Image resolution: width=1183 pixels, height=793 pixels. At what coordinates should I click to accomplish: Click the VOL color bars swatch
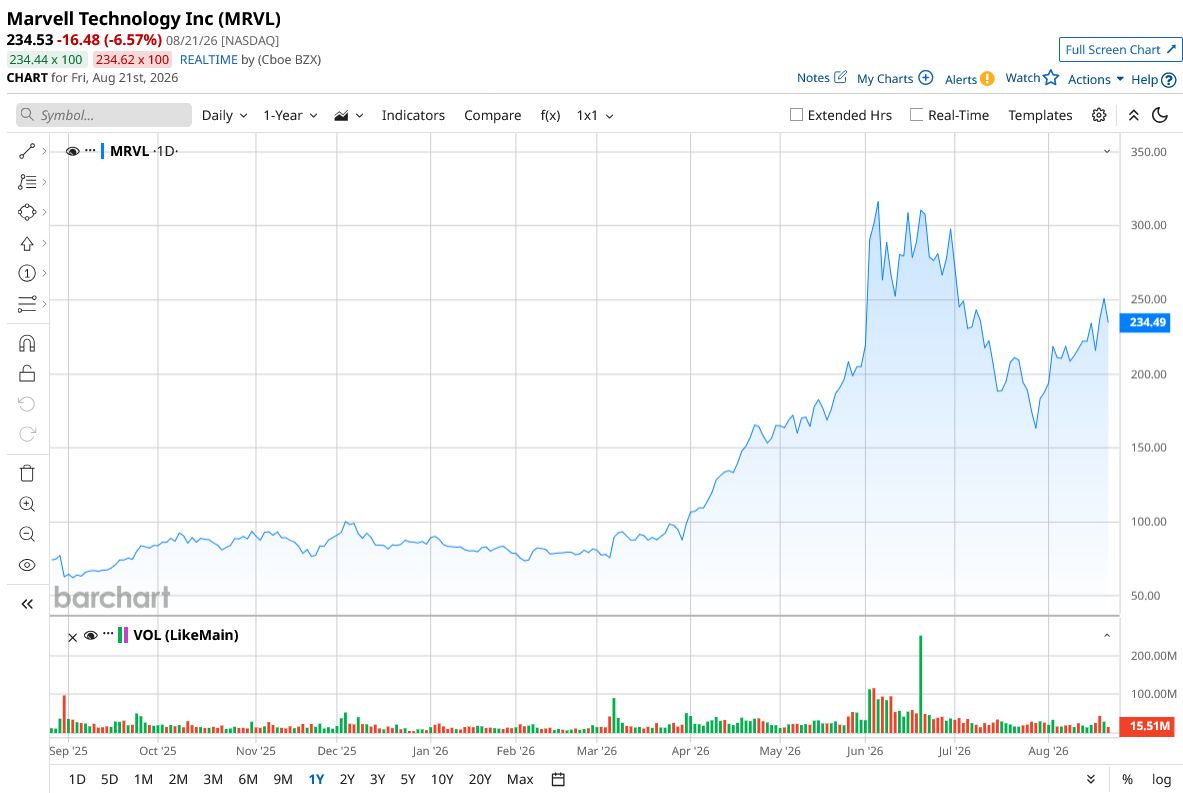coord(123,635)
